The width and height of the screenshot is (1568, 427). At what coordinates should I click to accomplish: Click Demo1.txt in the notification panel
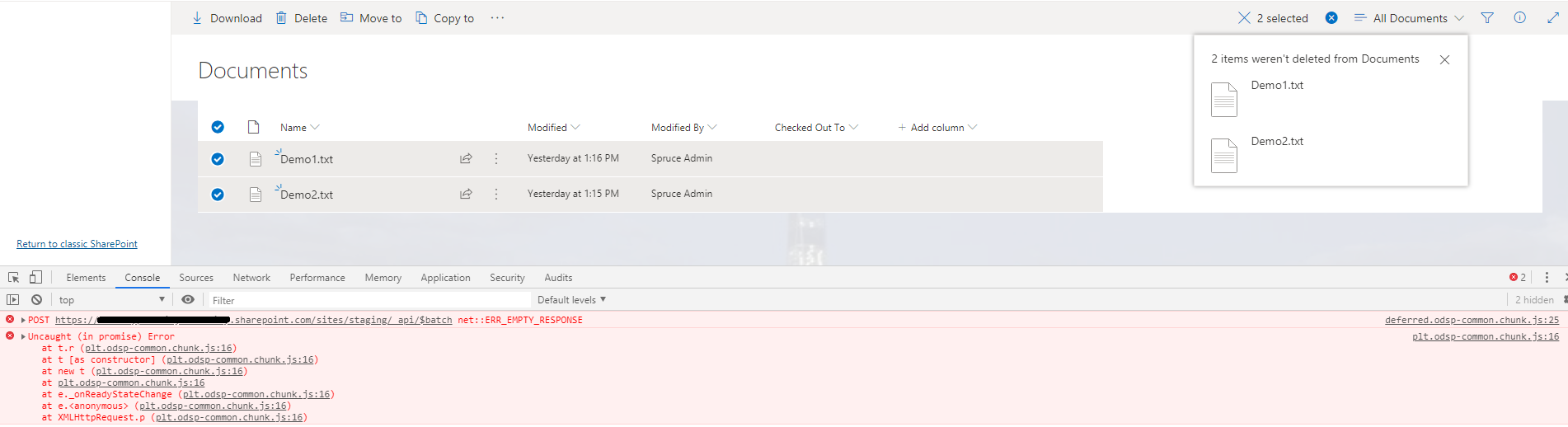1277,85
